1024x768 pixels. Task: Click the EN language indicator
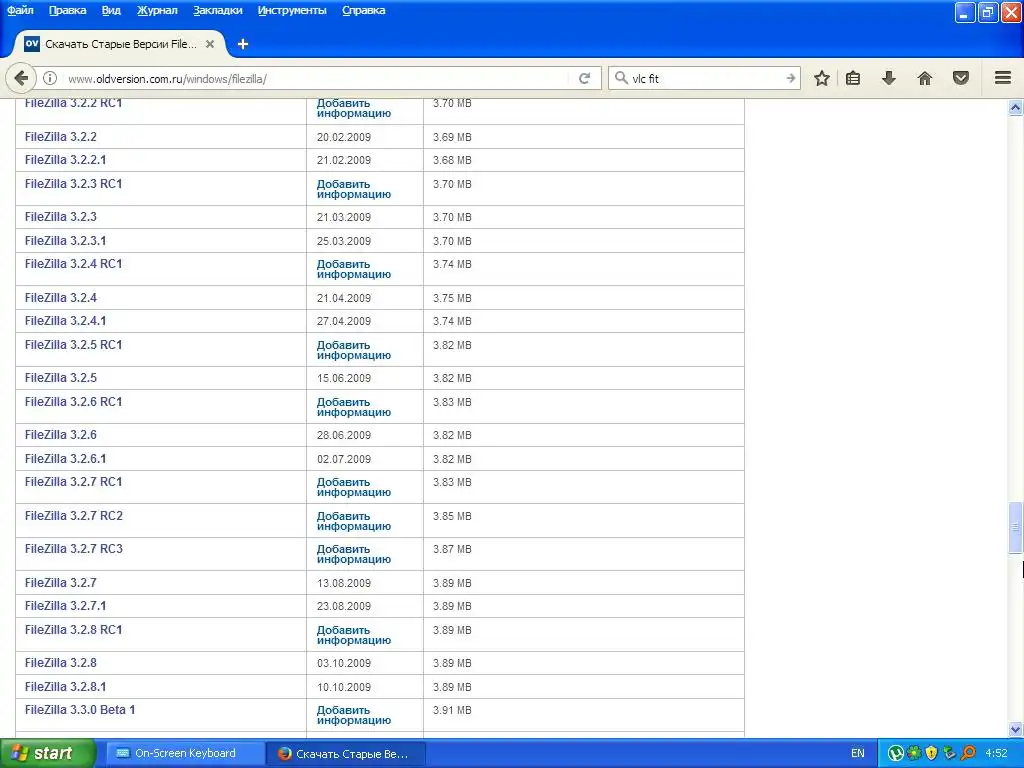[x=857, y=753]
